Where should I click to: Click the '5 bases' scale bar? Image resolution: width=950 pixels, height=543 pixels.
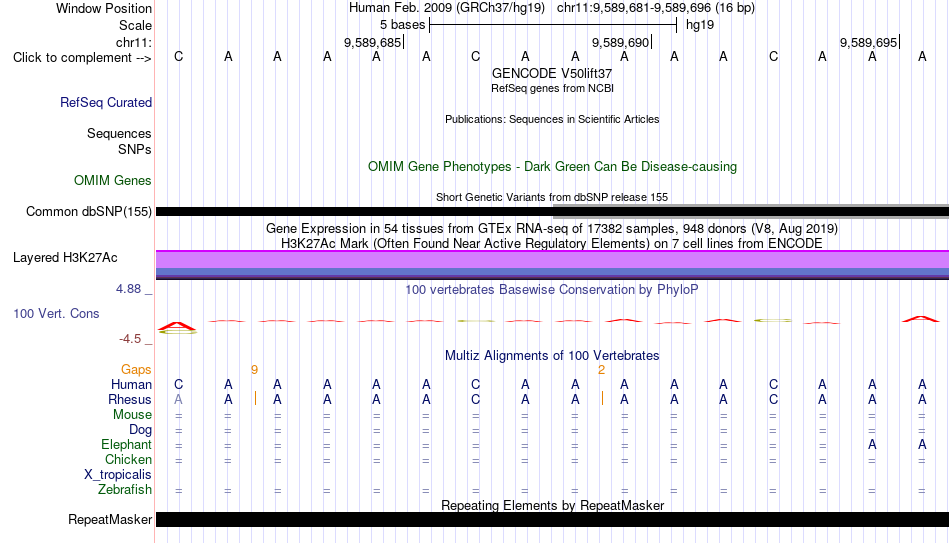pos(553,25)
